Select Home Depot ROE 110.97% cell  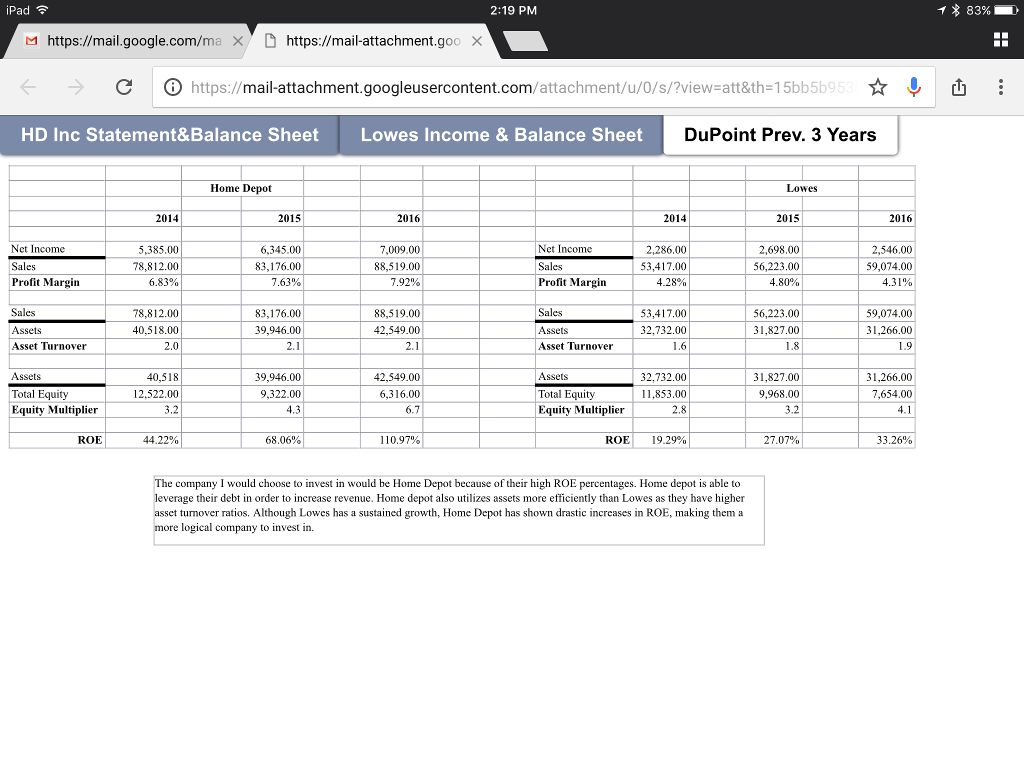[391, 440]
